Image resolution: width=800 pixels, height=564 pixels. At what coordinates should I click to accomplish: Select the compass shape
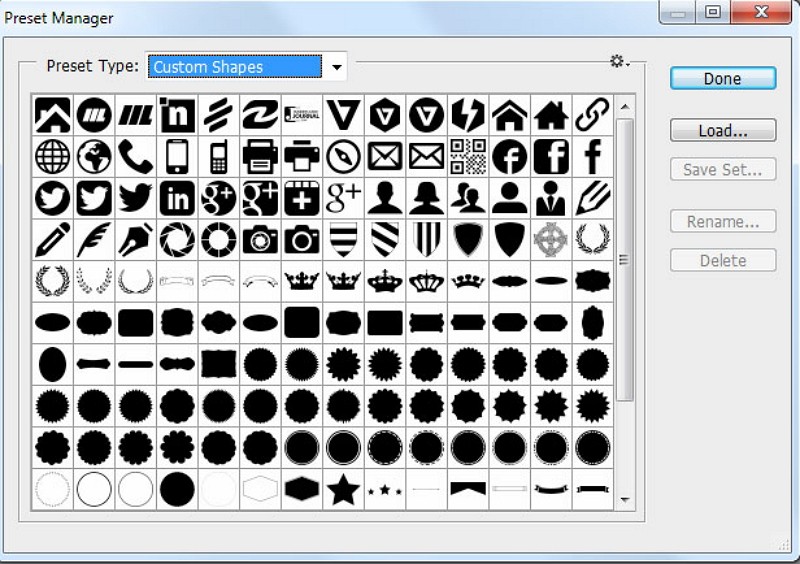(x=343, y=157)
